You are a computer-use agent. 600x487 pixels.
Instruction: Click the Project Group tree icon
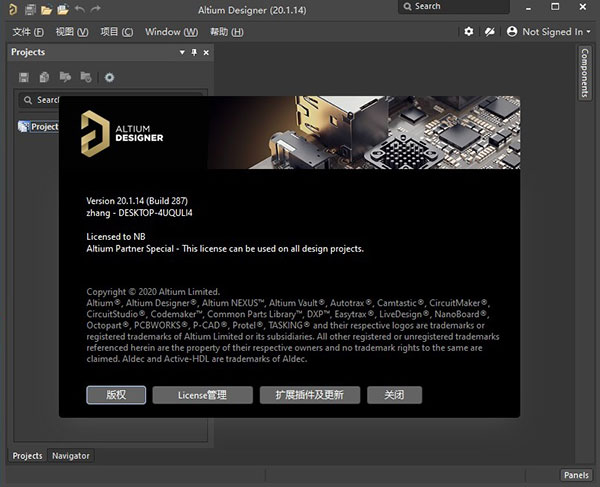tap(24, 126)
